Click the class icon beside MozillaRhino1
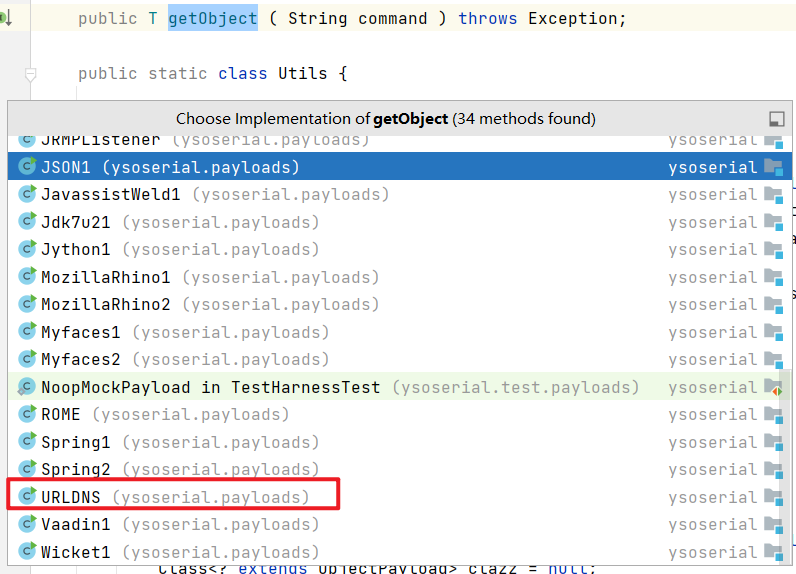 [27, 277]
